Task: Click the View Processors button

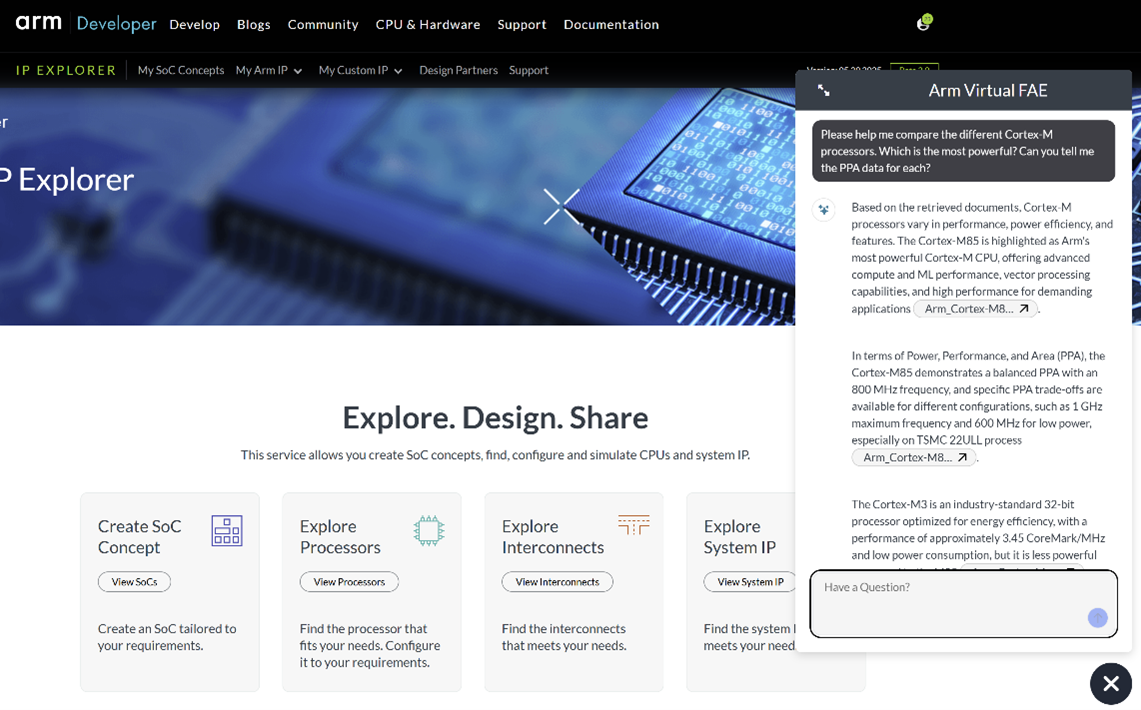Action: tap(349, 582)
